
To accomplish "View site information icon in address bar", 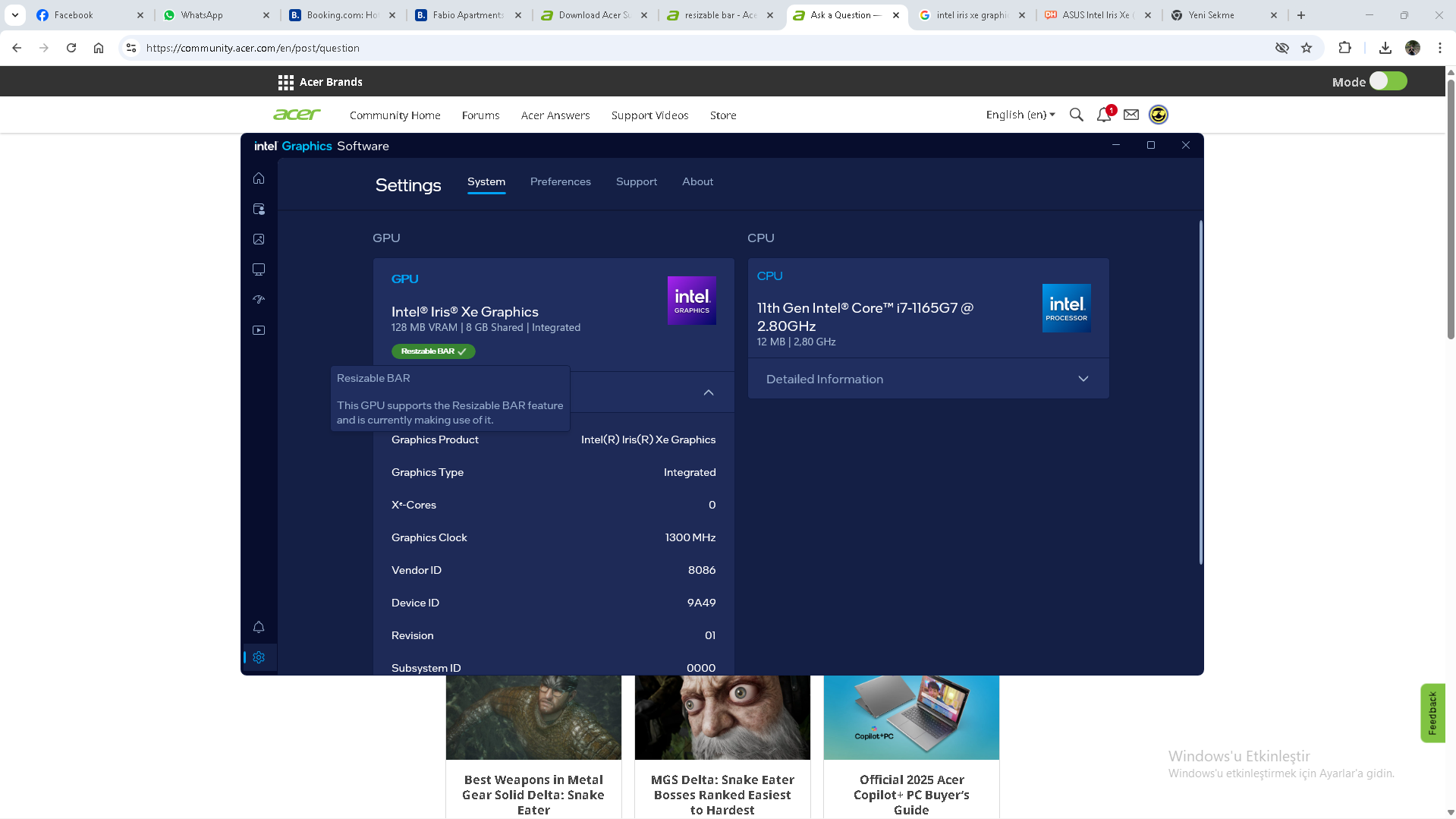I will [131, 48].
